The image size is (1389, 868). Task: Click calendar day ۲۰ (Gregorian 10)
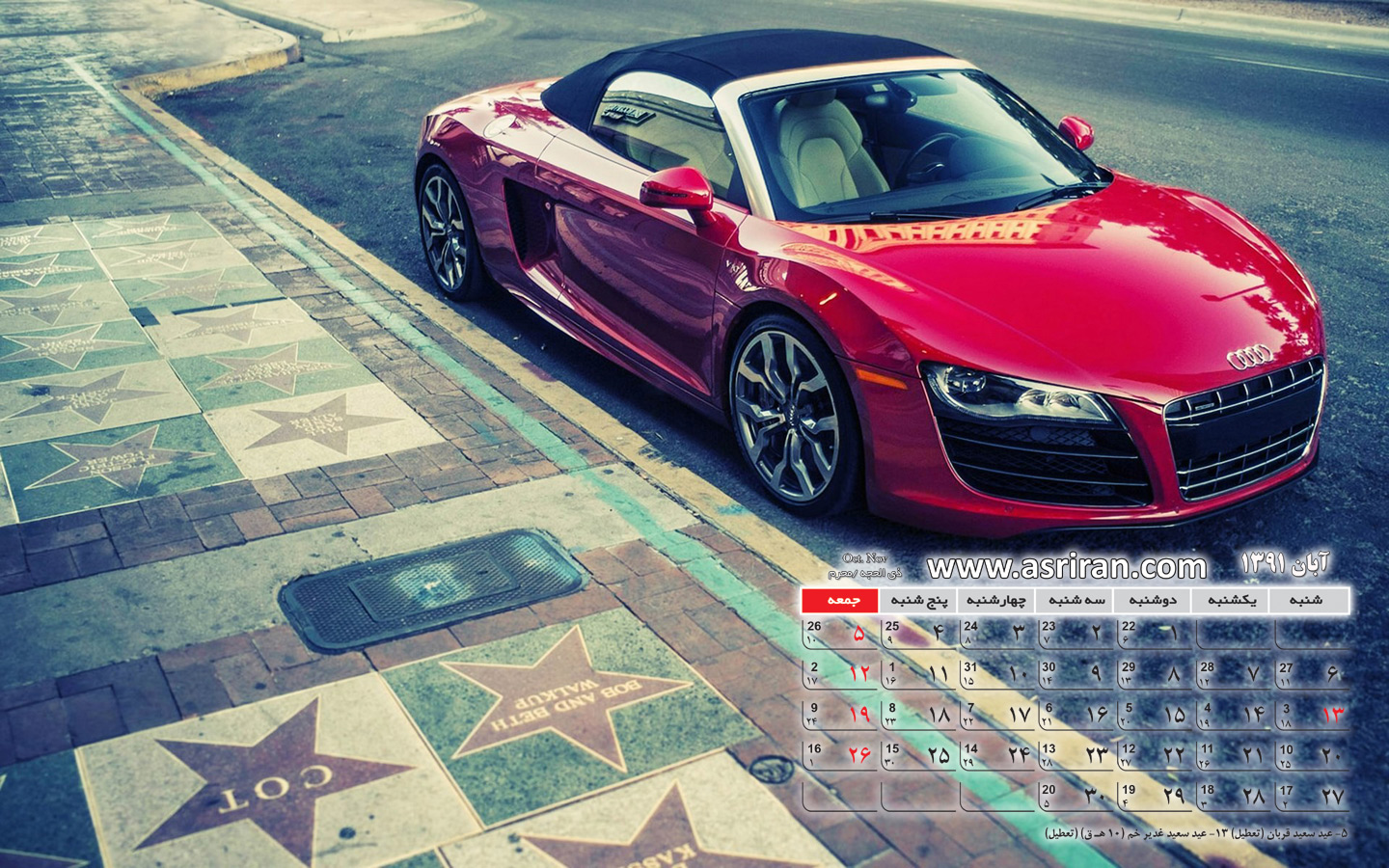[x=1313, y=755]
